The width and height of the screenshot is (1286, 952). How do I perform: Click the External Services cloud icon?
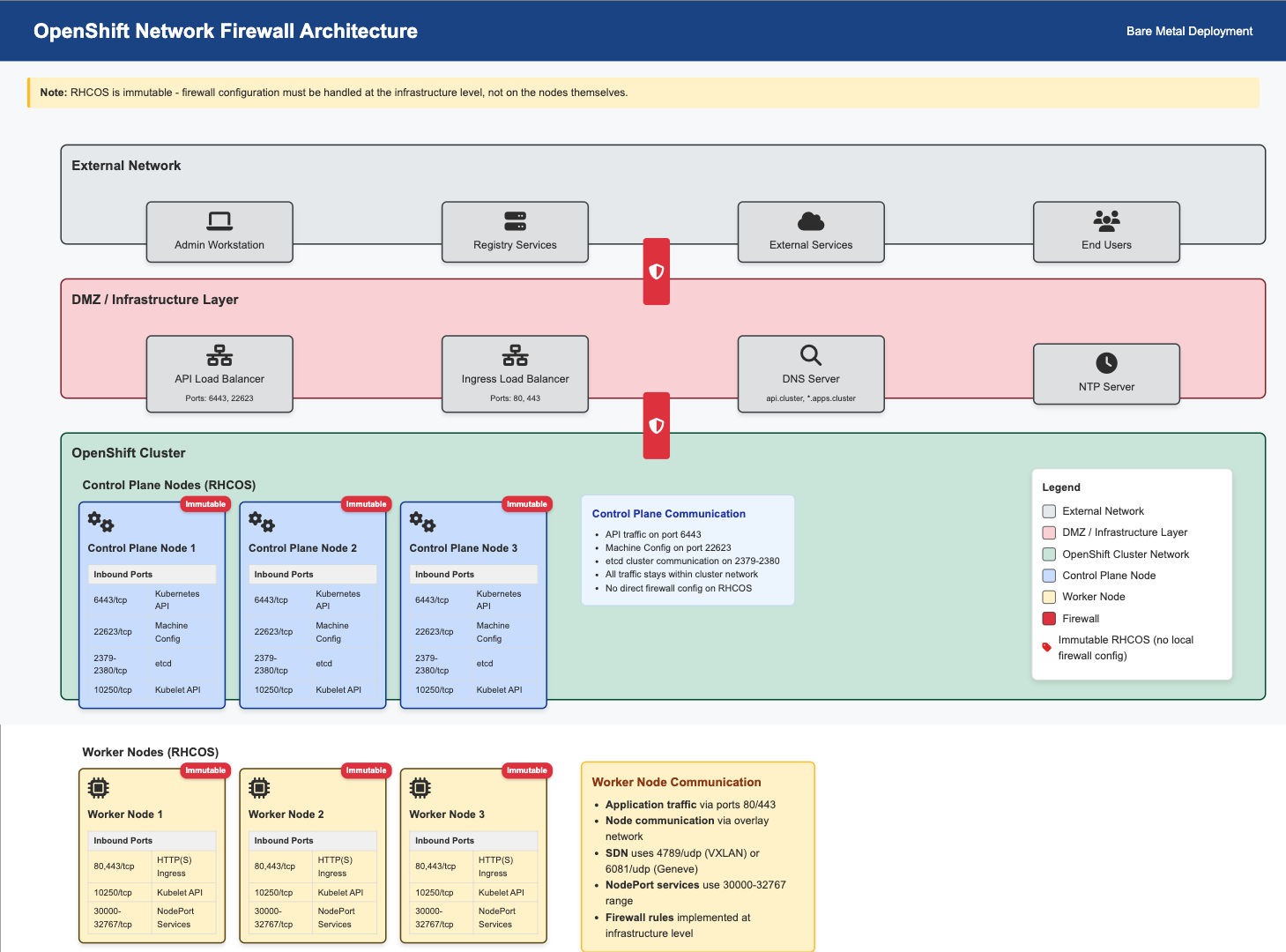tap(811, 220)
